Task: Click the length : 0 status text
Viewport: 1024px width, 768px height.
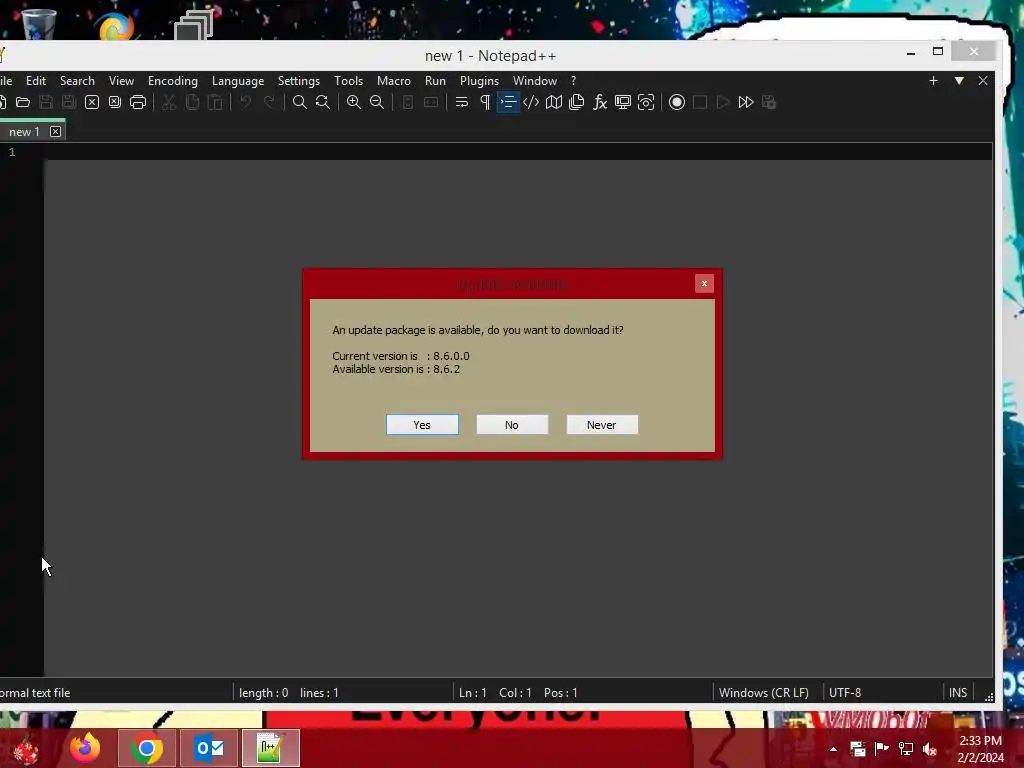Action: (x=263, y=692)
